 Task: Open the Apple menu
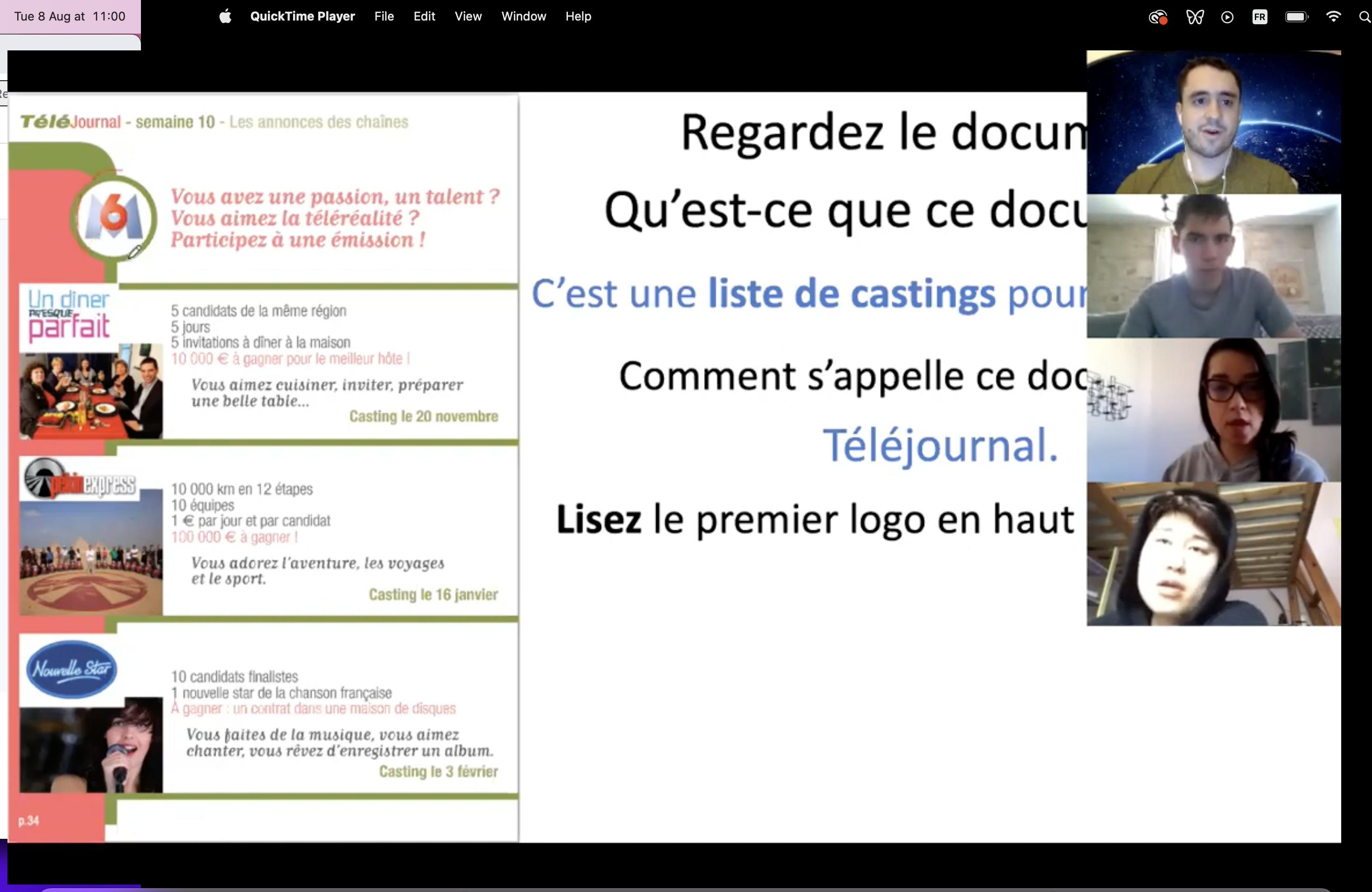[x=225, y=17]
